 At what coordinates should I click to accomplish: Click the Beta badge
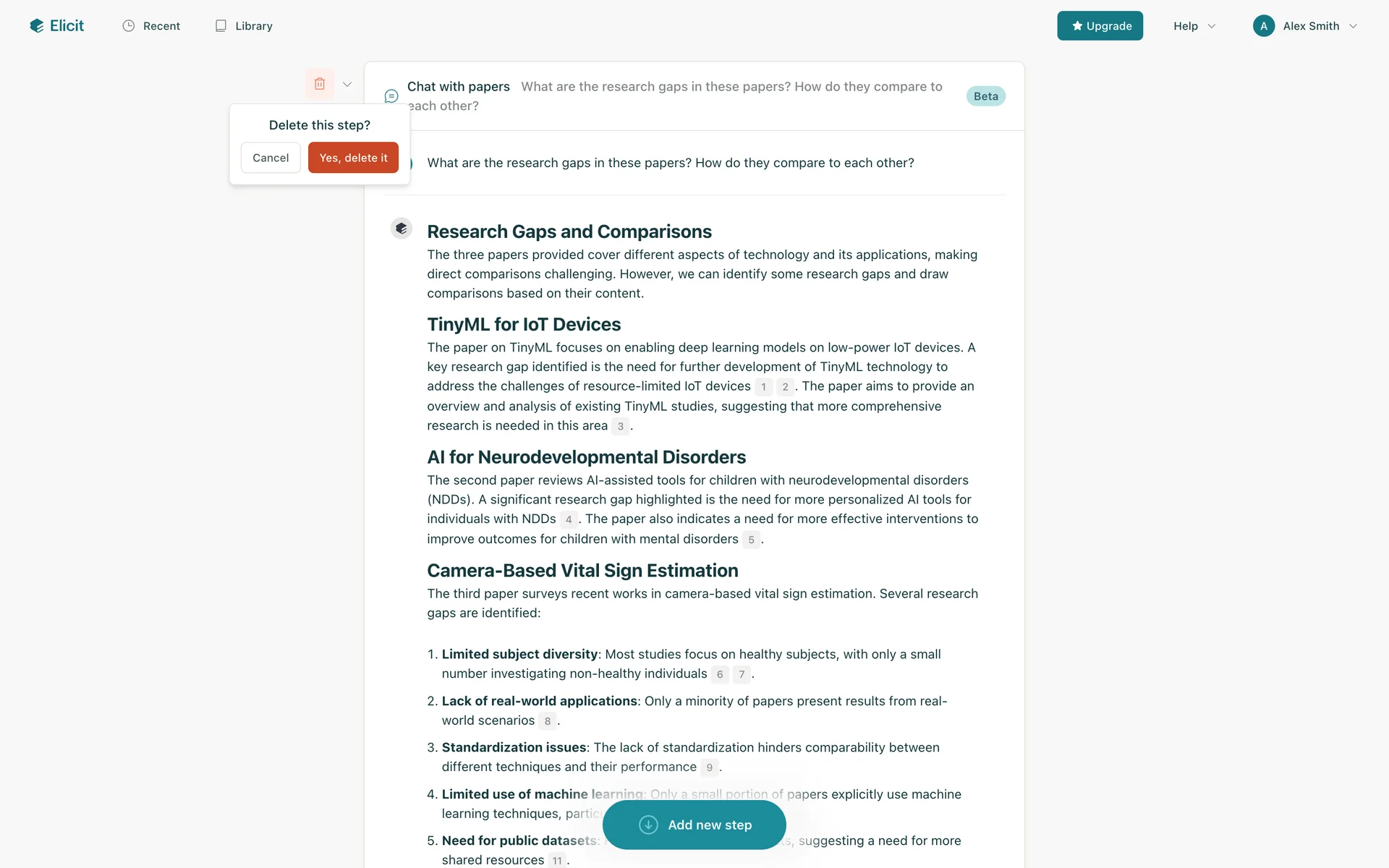(985, 96)
